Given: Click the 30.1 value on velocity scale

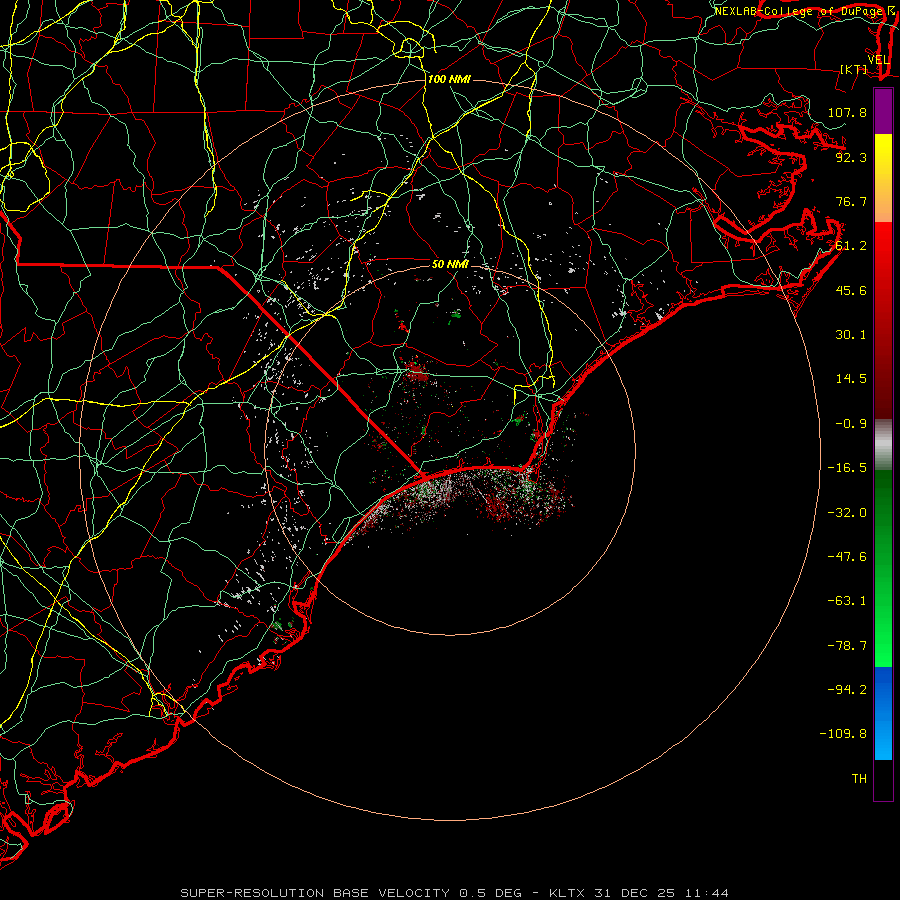Looking at the screenshot, I should [x=851, y=335].
